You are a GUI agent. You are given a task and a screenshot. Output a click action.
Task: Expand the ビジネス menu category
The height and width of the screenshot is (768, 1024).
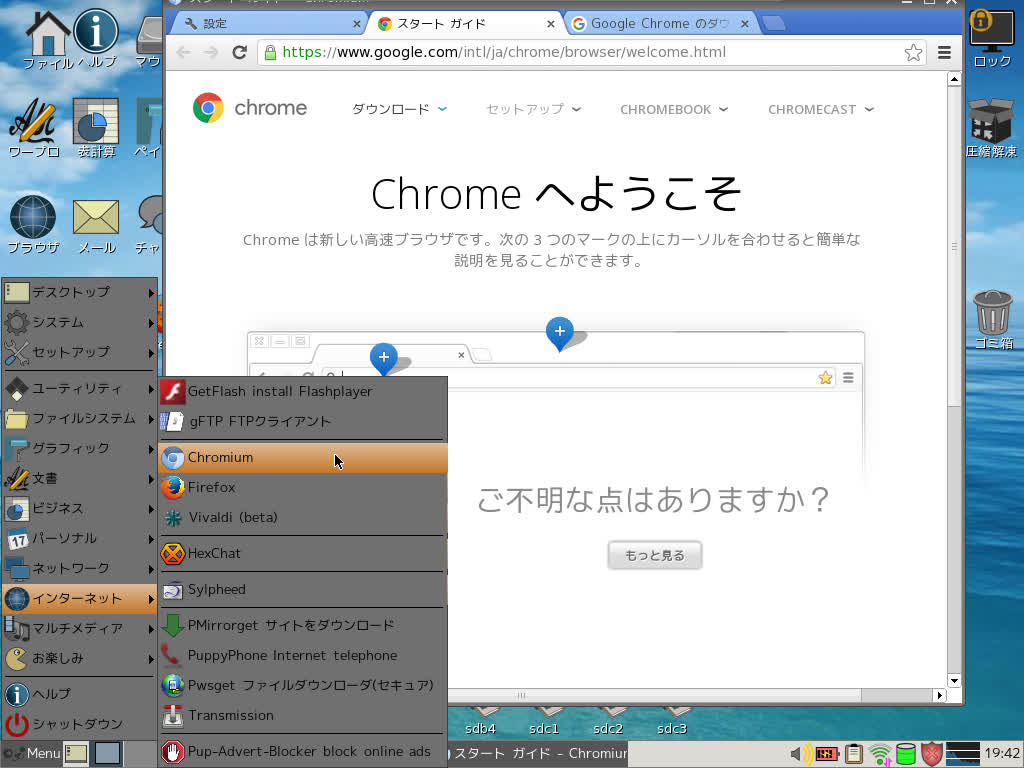[79, 509]
